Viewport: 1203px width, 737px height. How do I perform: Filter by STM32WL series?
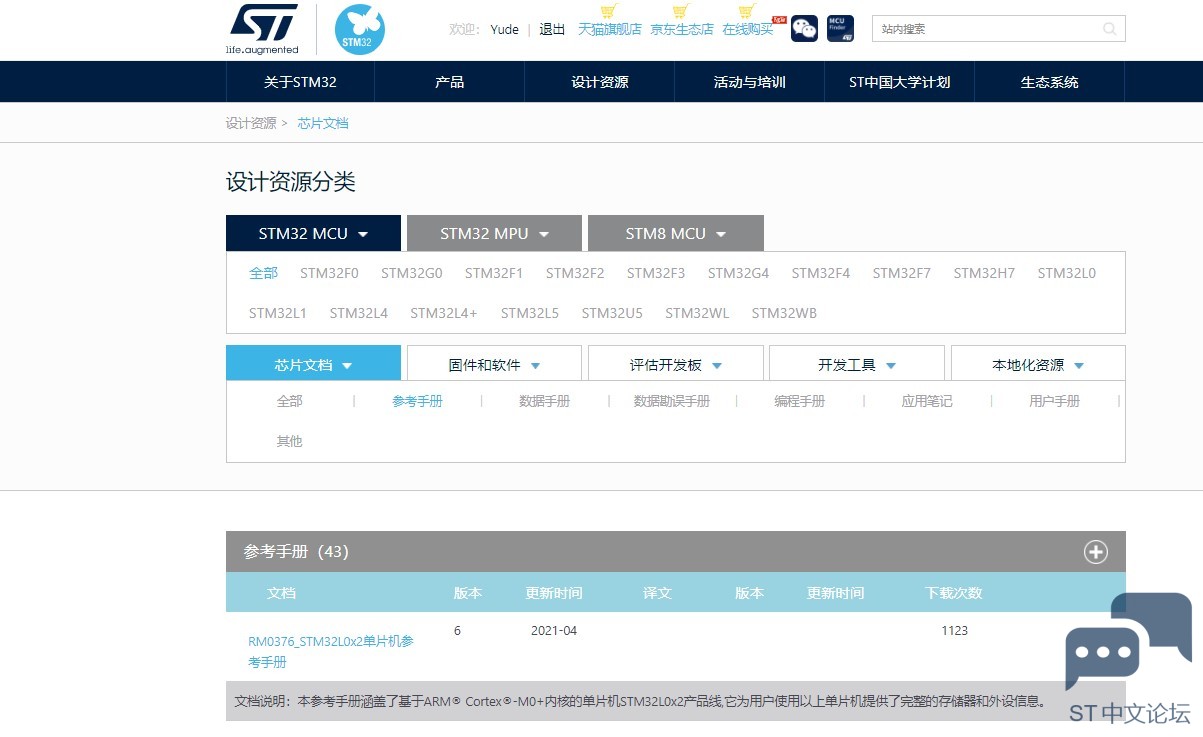tap(697, 313)
